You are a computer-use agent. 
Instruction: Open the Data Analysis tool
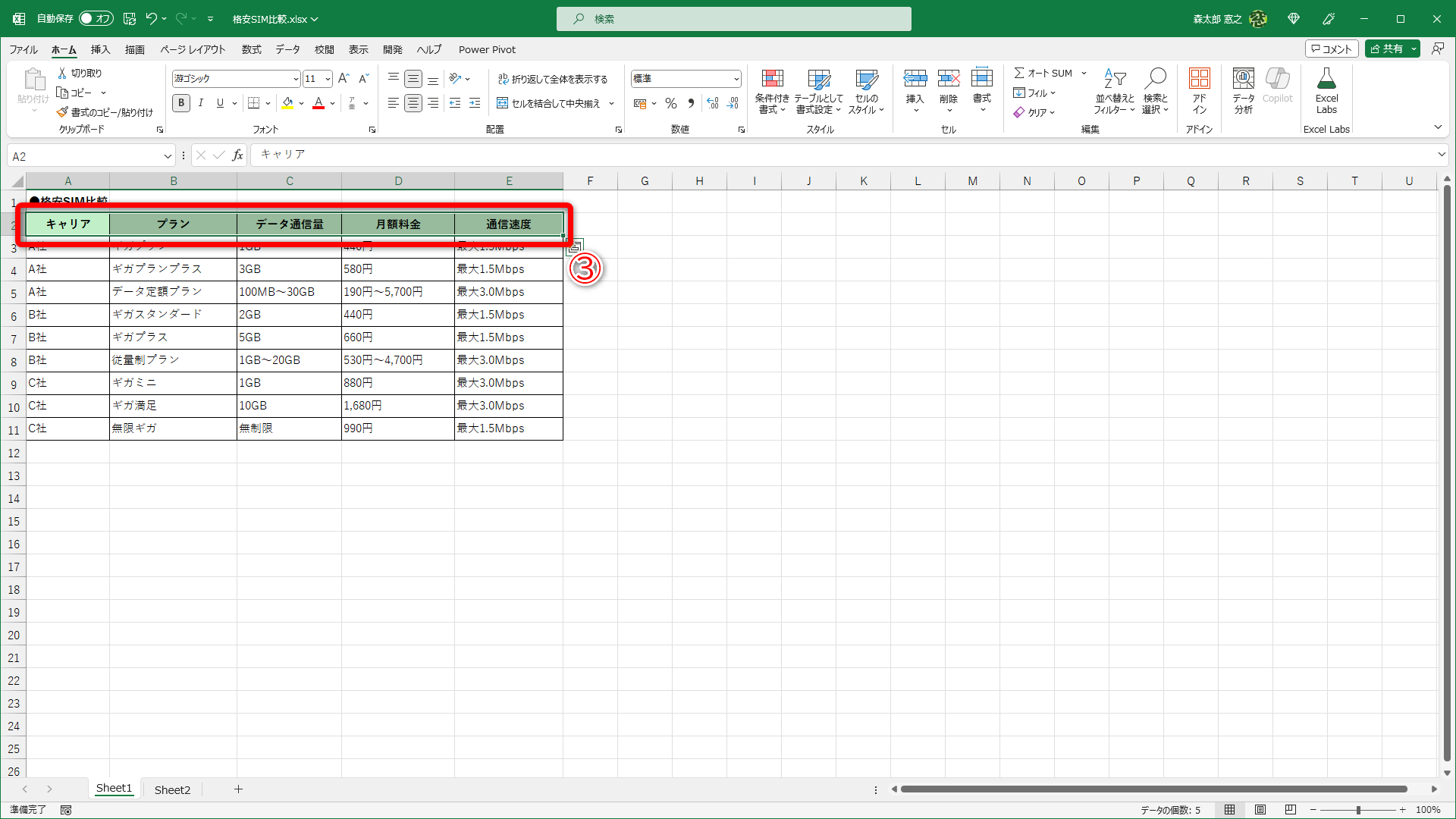(1243, 80)
